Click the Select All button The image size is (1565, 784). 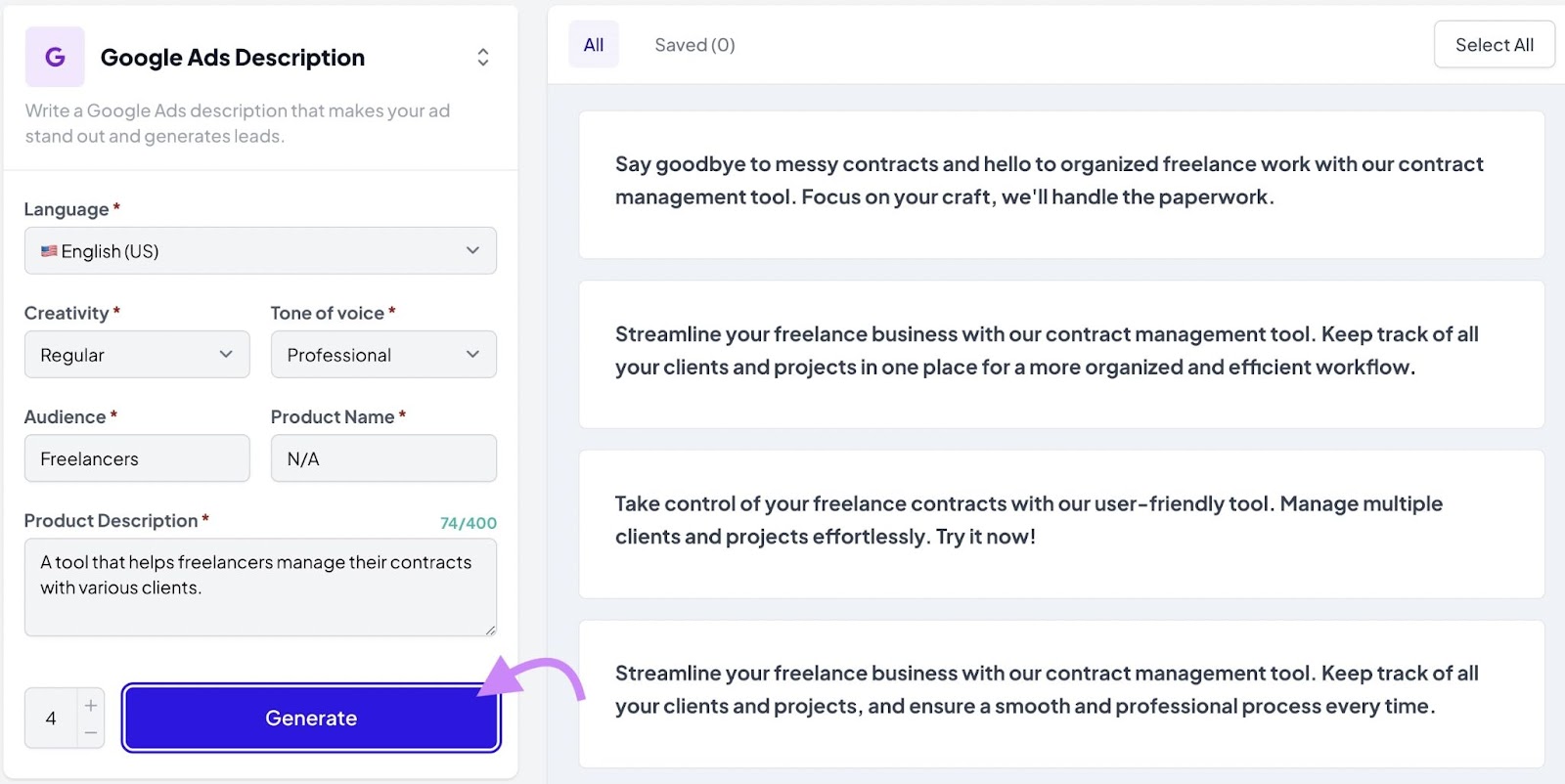click(x=1494, y=44)
